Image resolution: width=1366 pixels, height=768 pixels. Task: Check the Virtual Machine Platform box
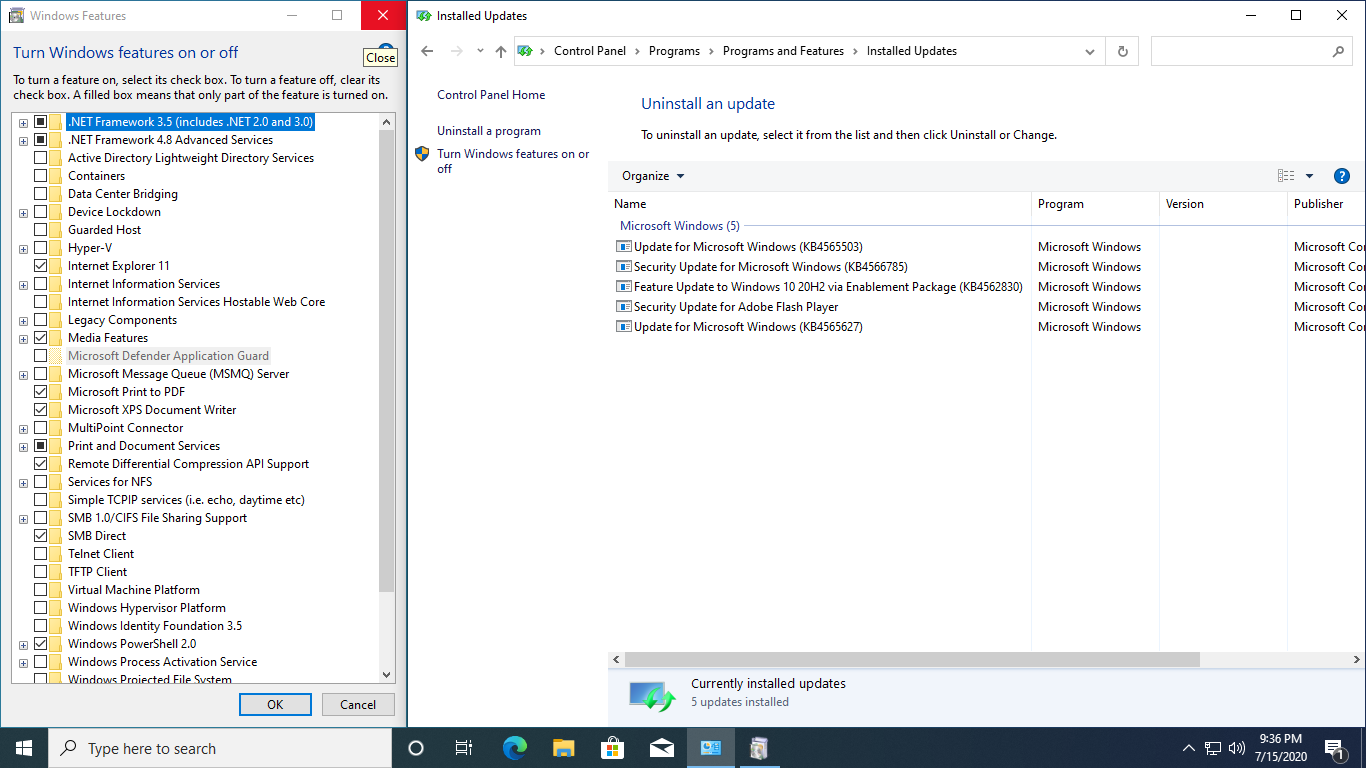pos(41,590)
